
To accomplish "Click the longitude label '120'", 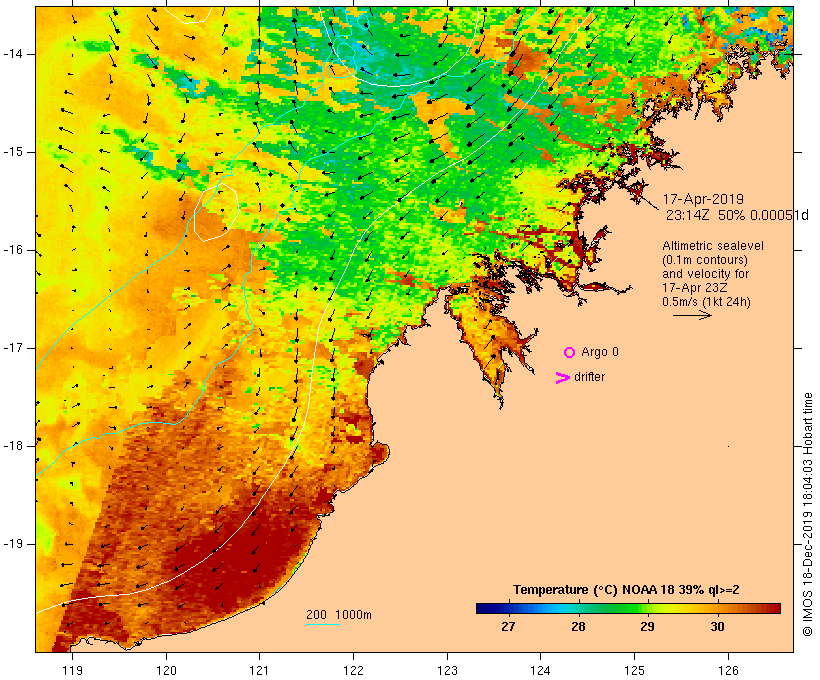I will click(166, 670).
